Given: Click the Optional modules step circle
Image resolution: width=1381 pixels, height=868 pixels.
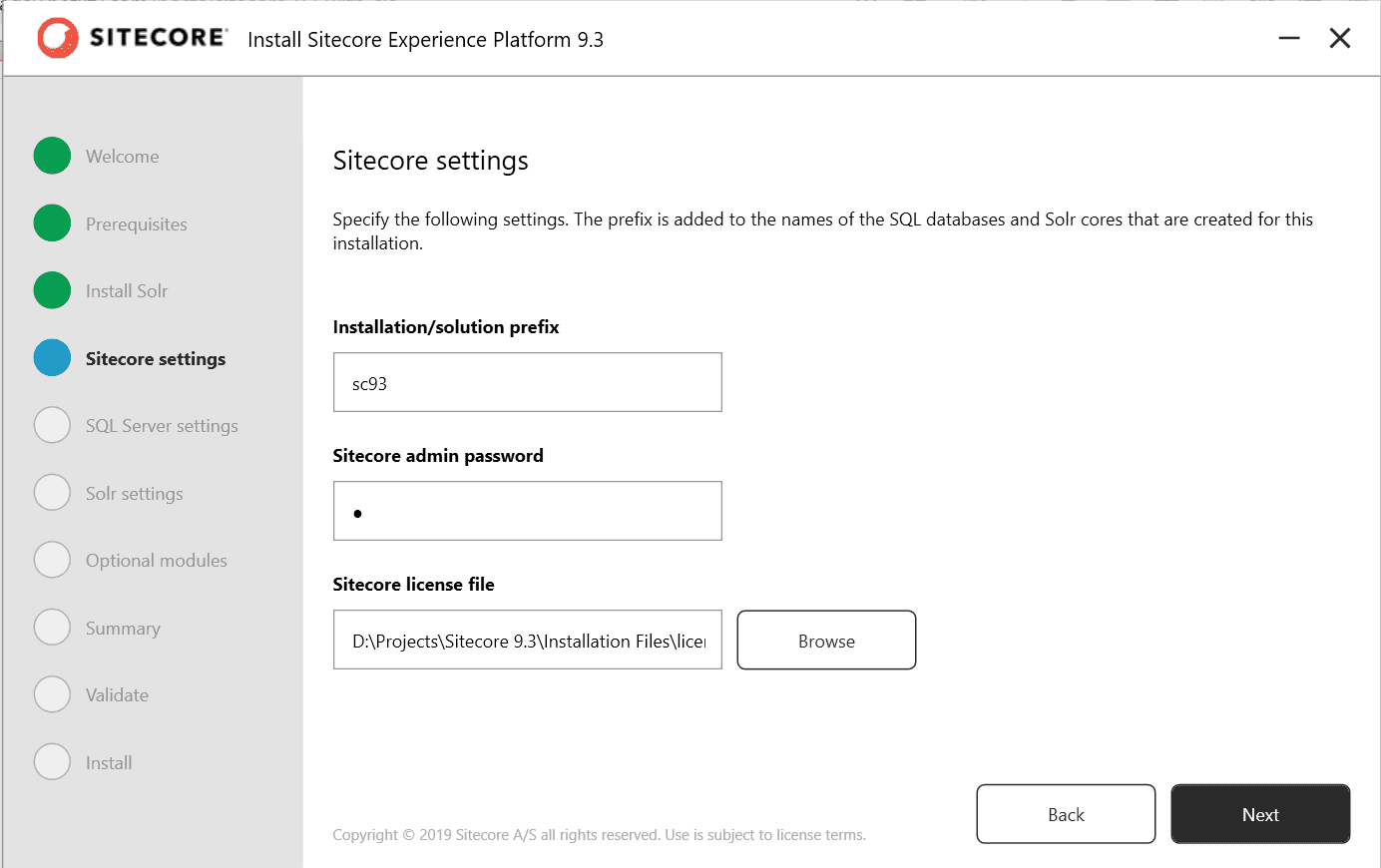Looking at the screenshot, I should pos(52,560).
